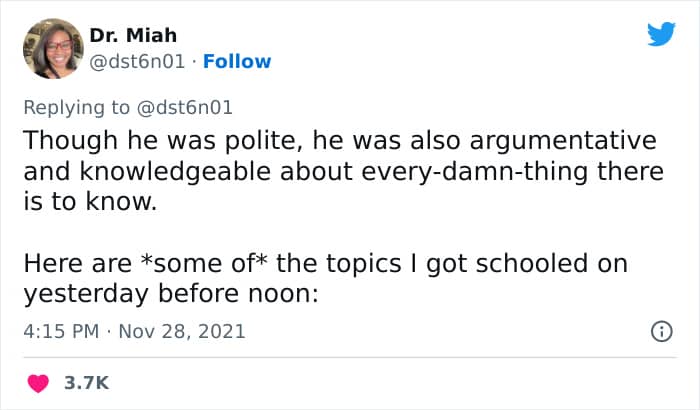Open the tweet info icon
The image size is (700, 410).
(x=661, y=331)
